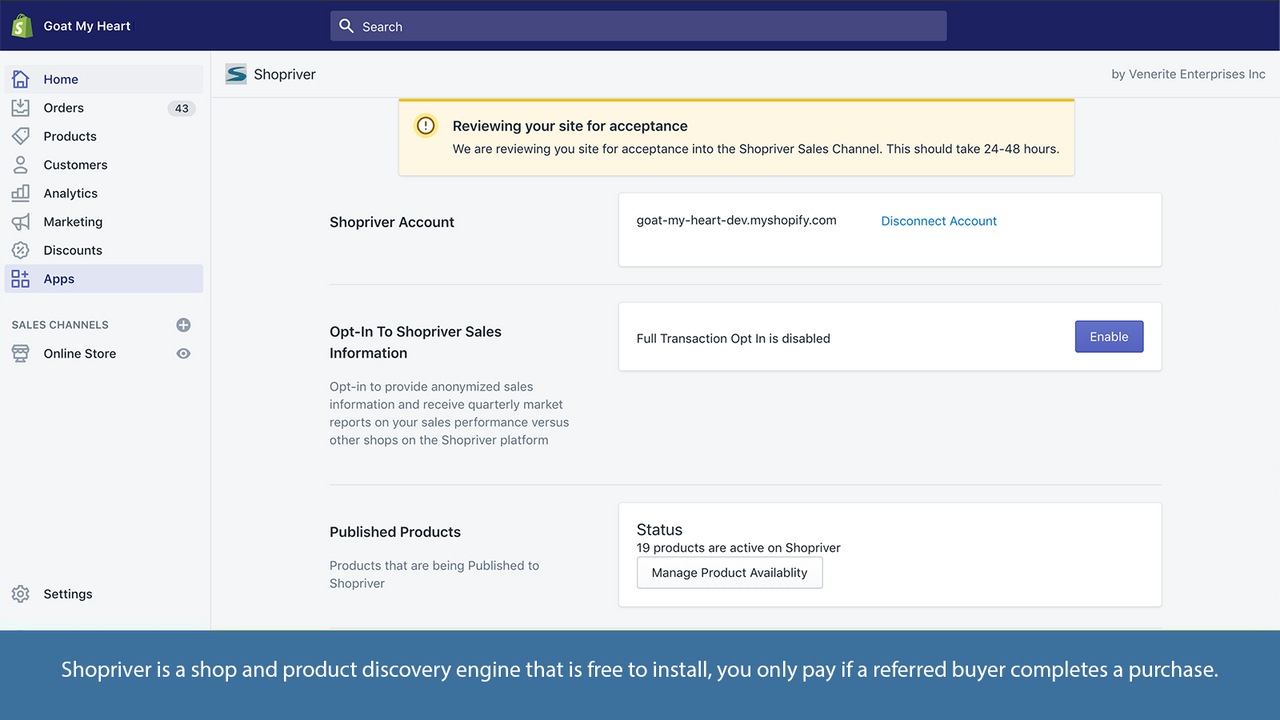Click the Goat My Heart store name

(x=87, y=26)
